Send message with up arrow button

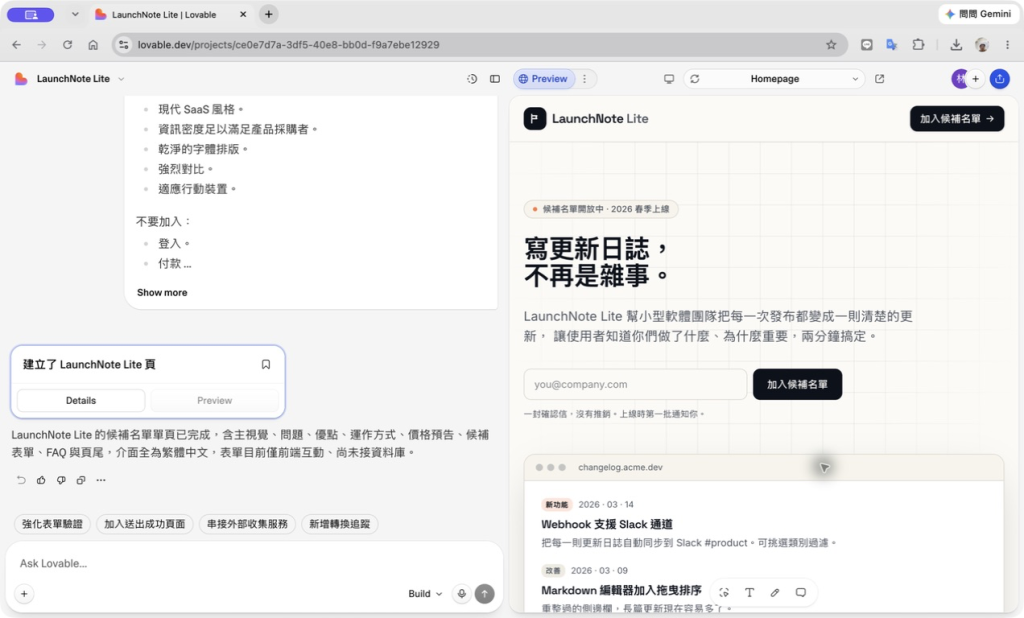(x=485, y=594)
